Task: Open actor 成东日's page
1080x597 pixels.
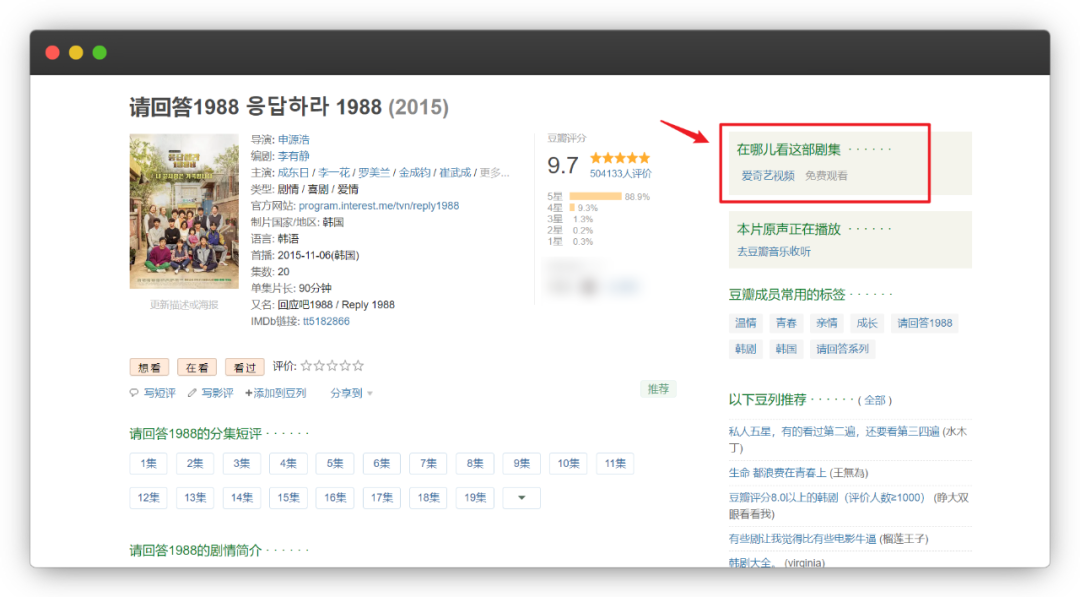Action: [x=293, y=172]
